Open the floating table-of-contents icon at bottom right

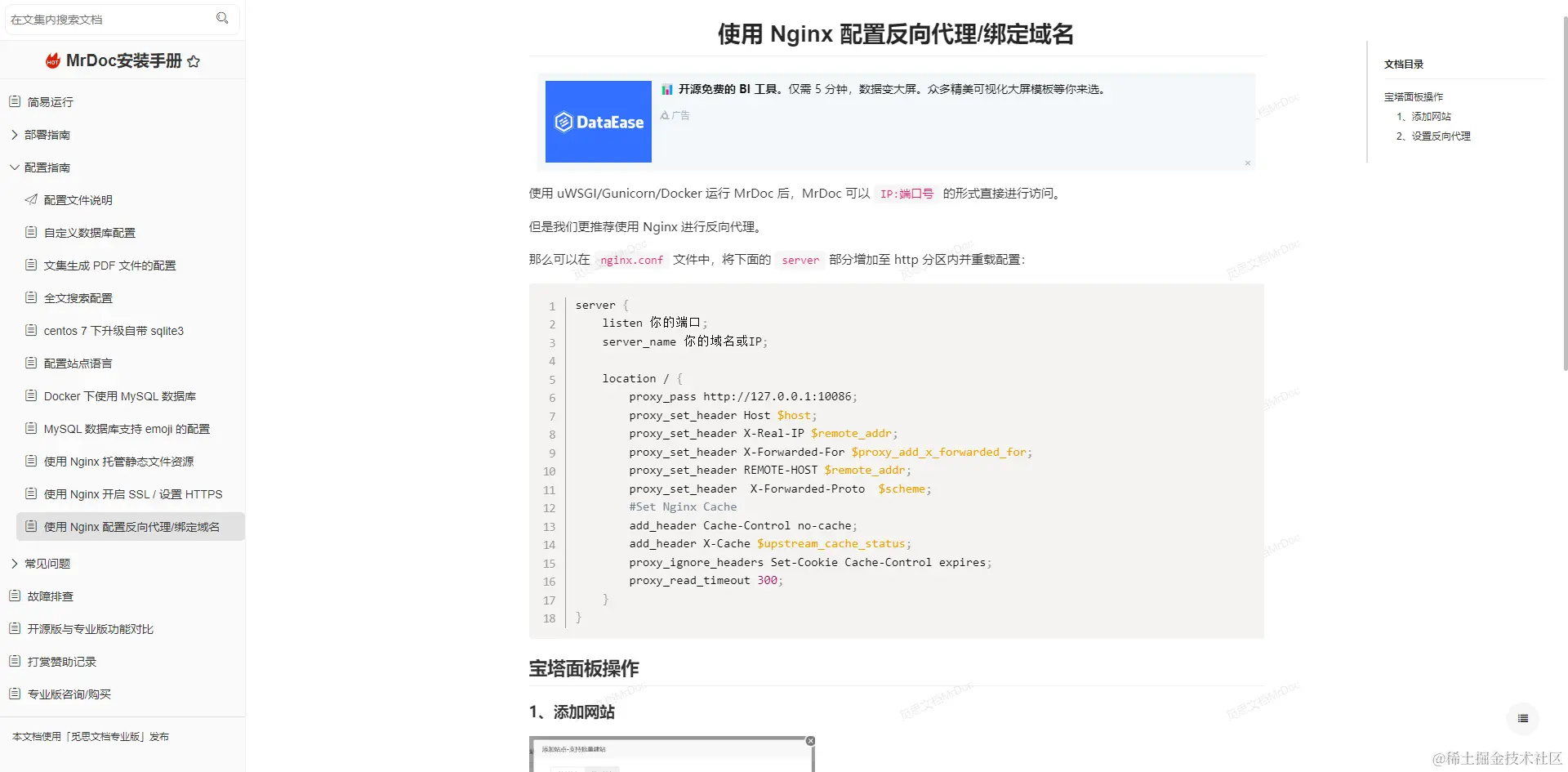pyautogui.click(x=1521, y=719)
